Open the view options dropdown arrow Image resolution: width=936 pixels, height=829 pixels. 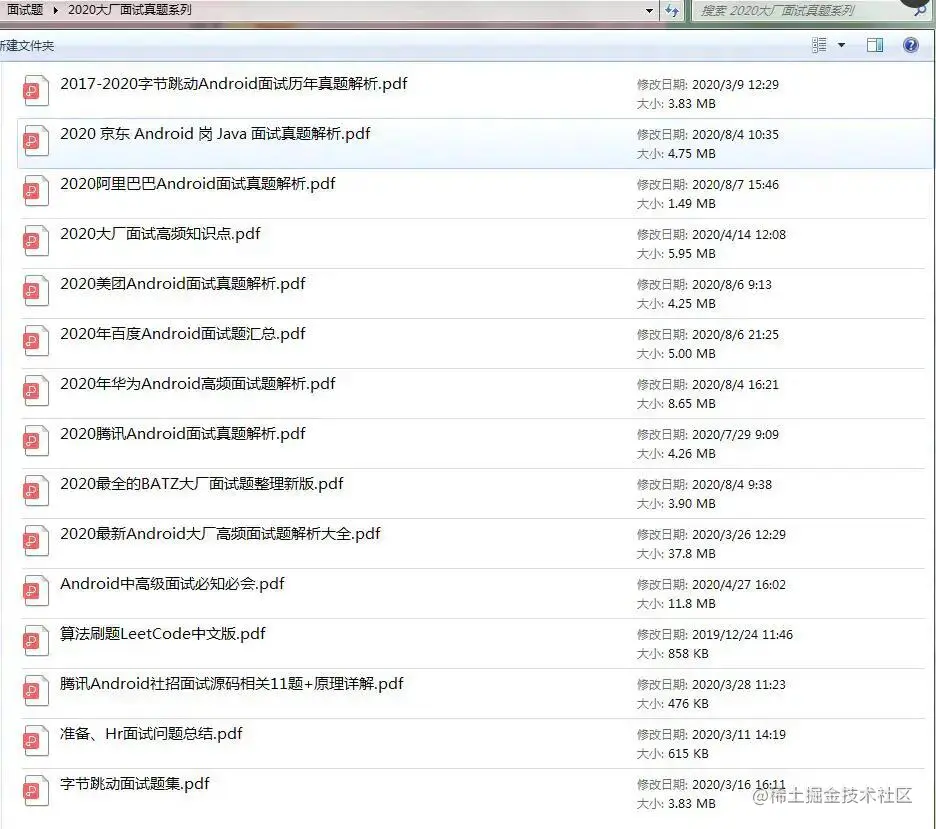click(x=842, y=45)
